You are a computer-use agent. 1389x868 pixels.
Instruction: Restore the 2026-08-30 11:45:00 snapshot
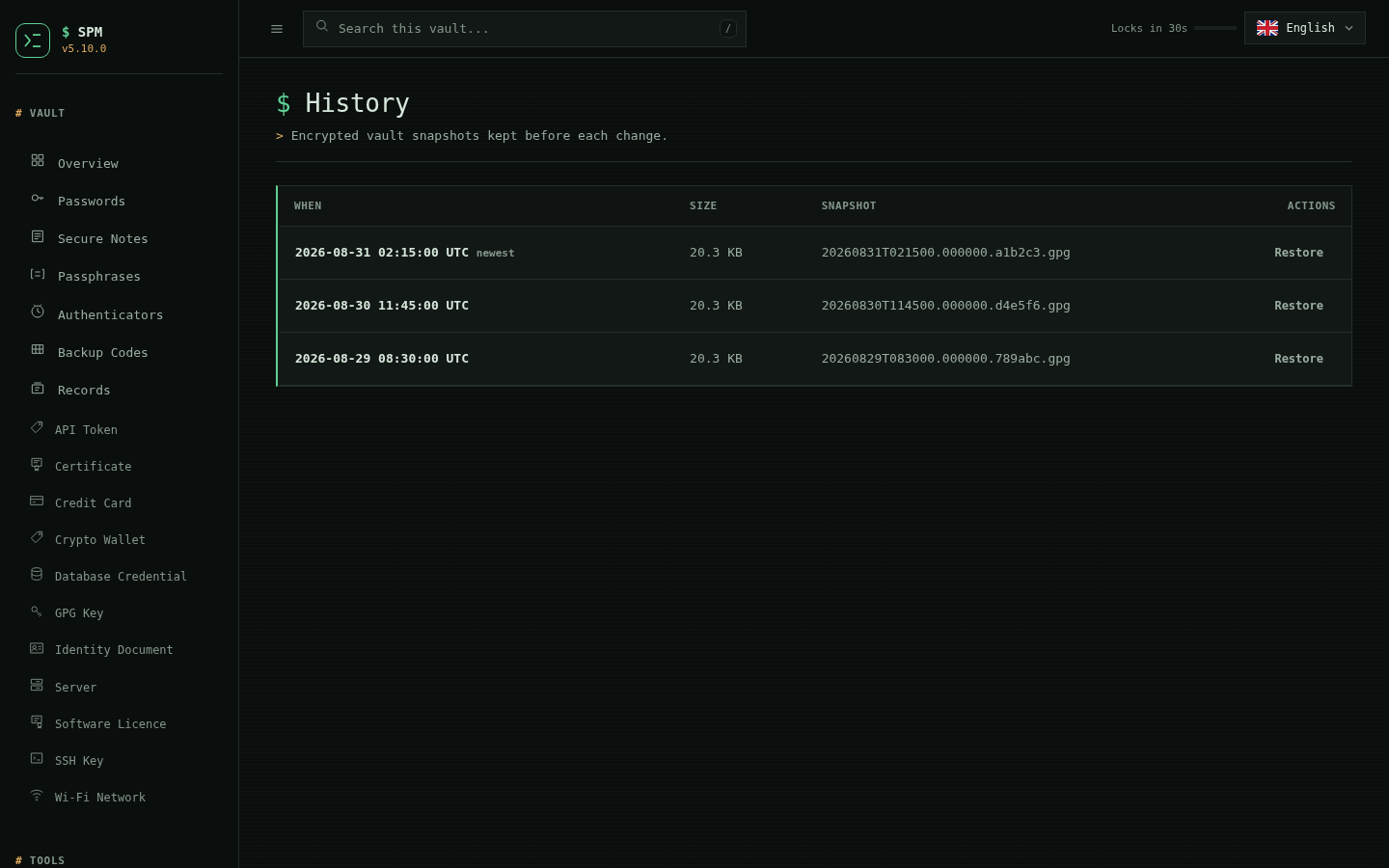[x=1298, y=306]
